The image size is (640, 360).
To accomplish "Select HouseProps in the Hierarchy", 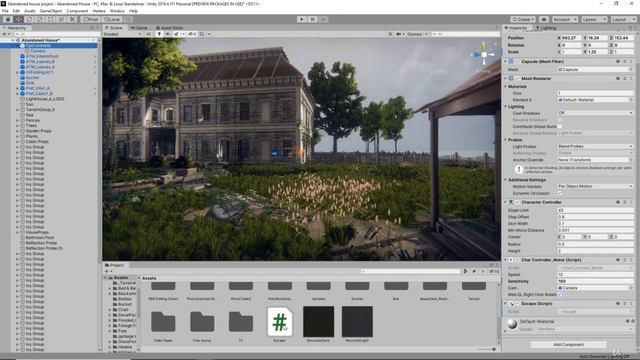I will click(37, 232).
